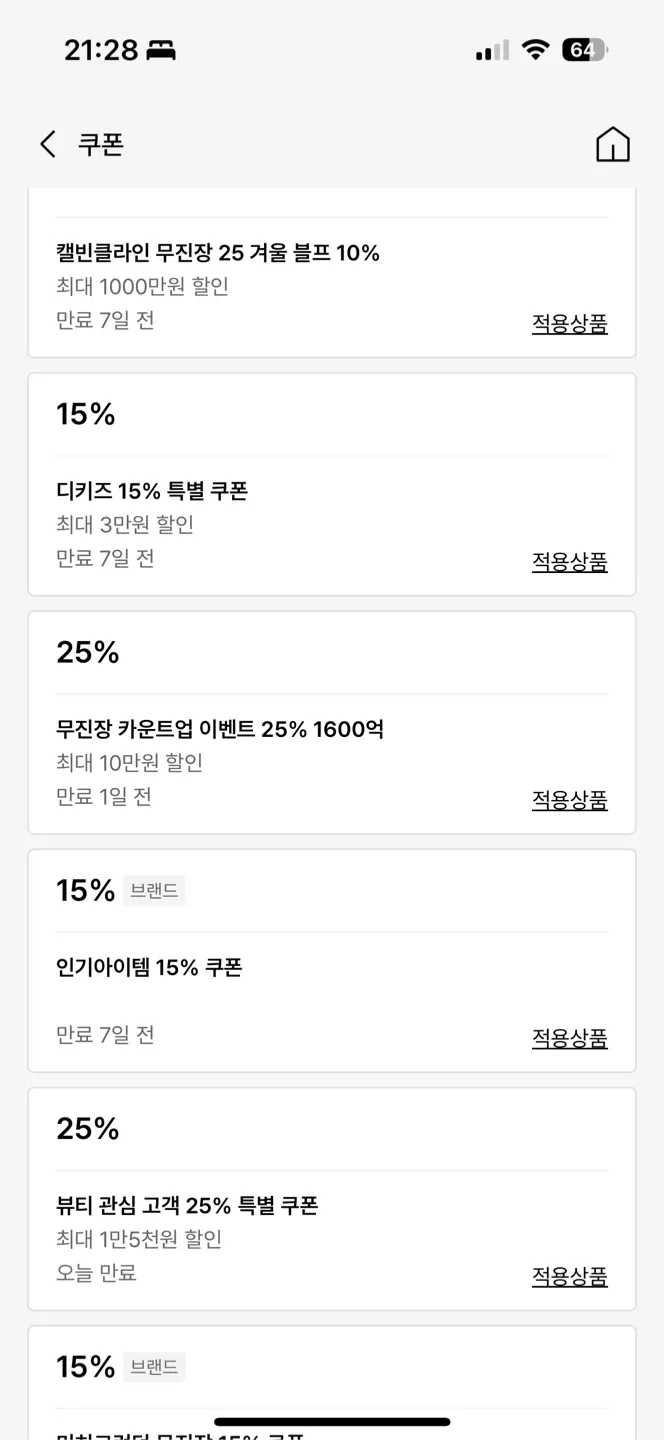Viewport: 664px width, 1440px height.
Task: Tap the 무진장 카운트업 이벤트 25% coupon title
Action: click(x=220, y=729)
